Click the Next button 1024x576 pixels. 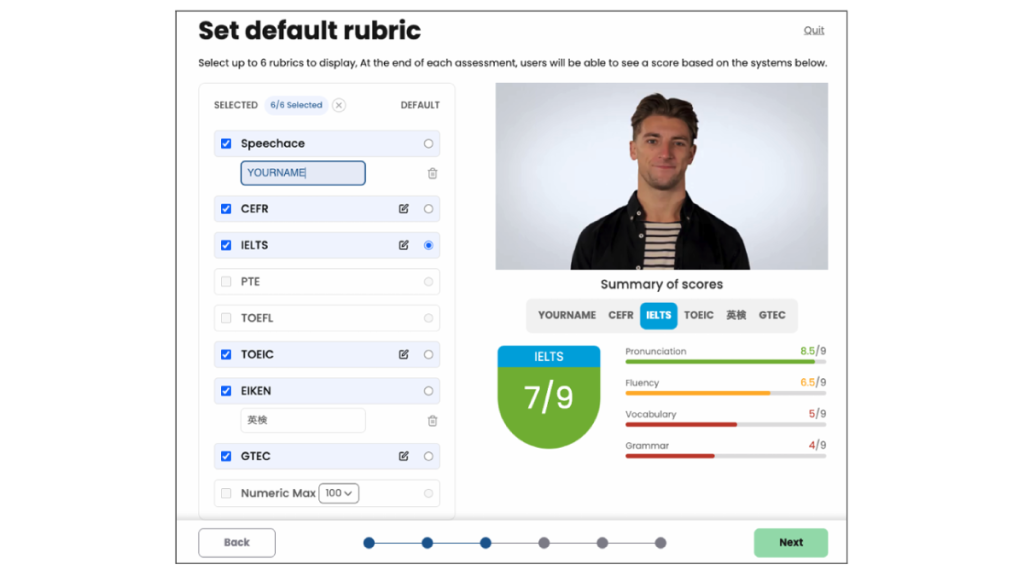coord(790,542)
